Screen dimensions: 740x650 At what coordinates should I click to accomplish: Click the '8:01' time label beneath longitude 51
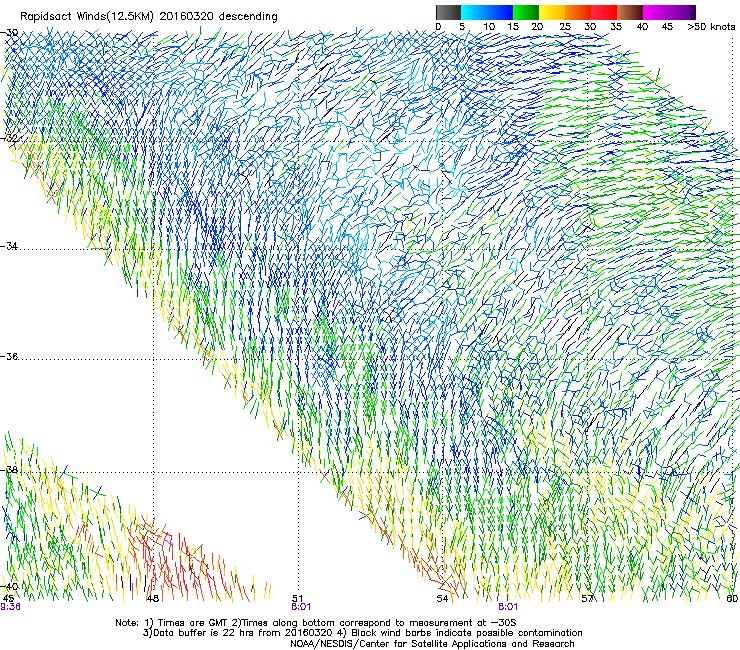301,607
